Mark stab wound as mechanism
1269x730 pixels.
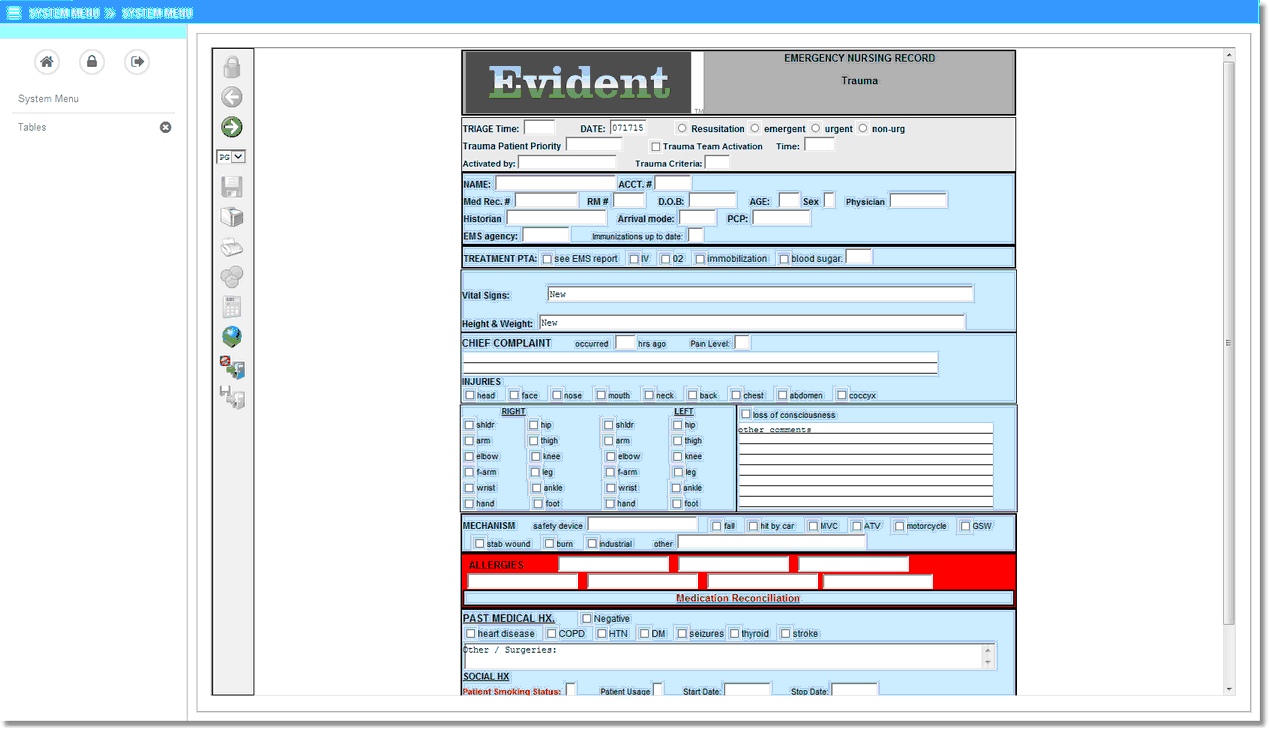[479, 544]
